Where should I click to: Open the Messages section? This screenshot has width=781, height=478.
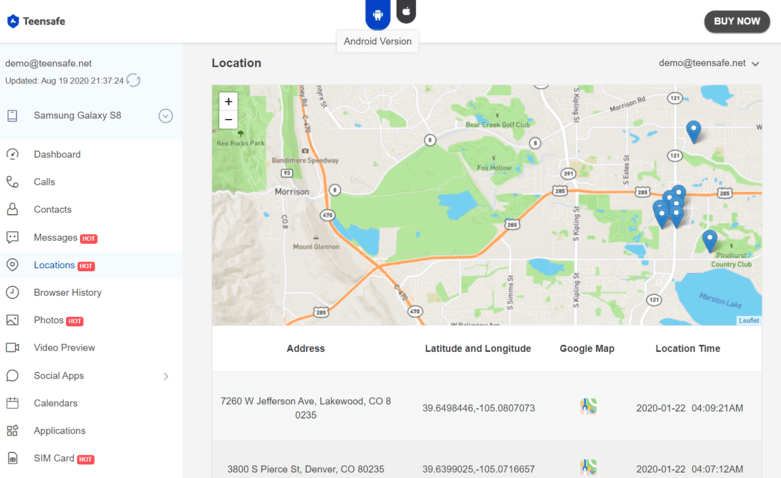(x=55, y=238)
